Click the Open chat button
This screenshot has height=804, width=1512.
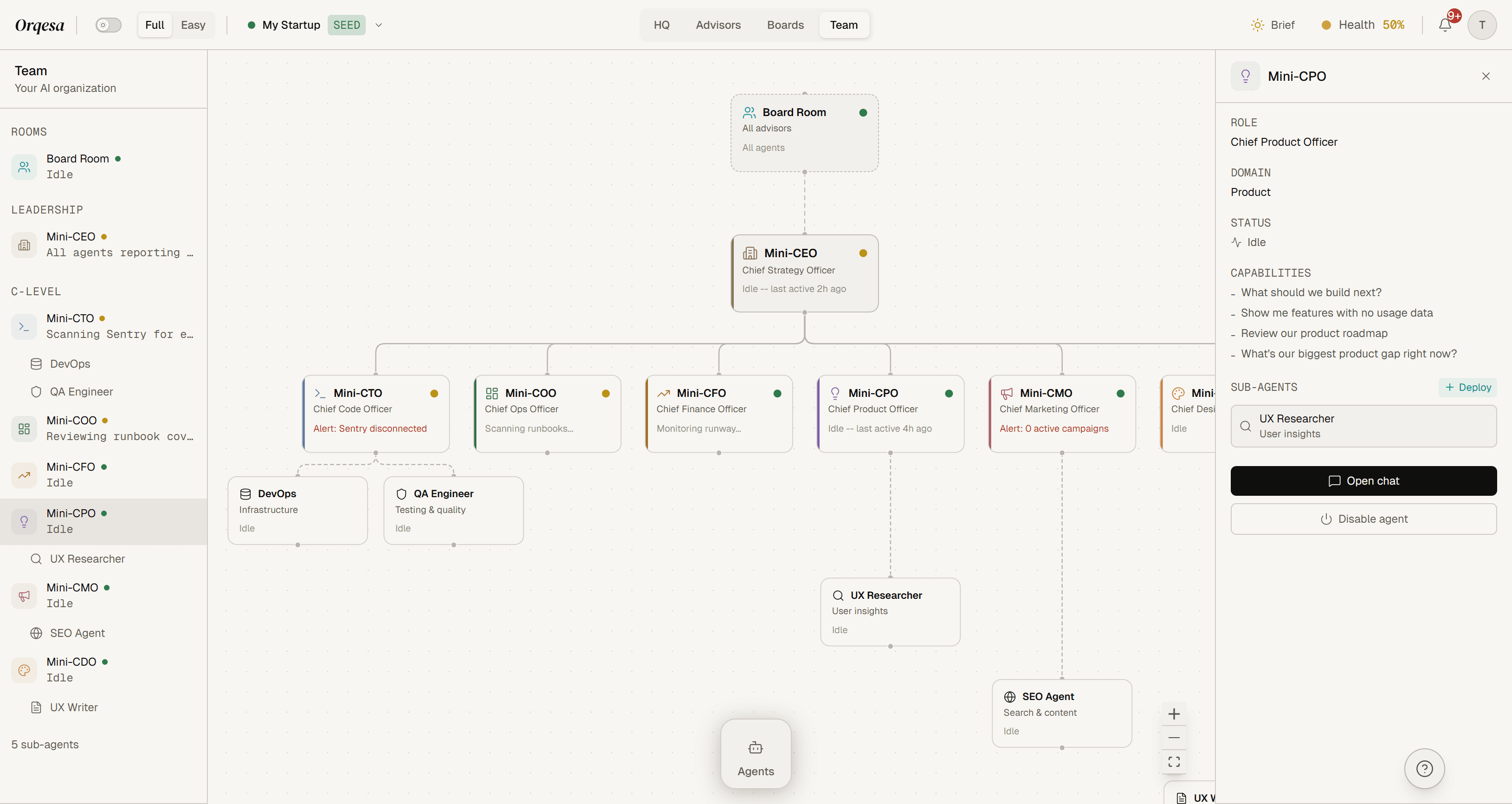click(x=1363, y=480)
